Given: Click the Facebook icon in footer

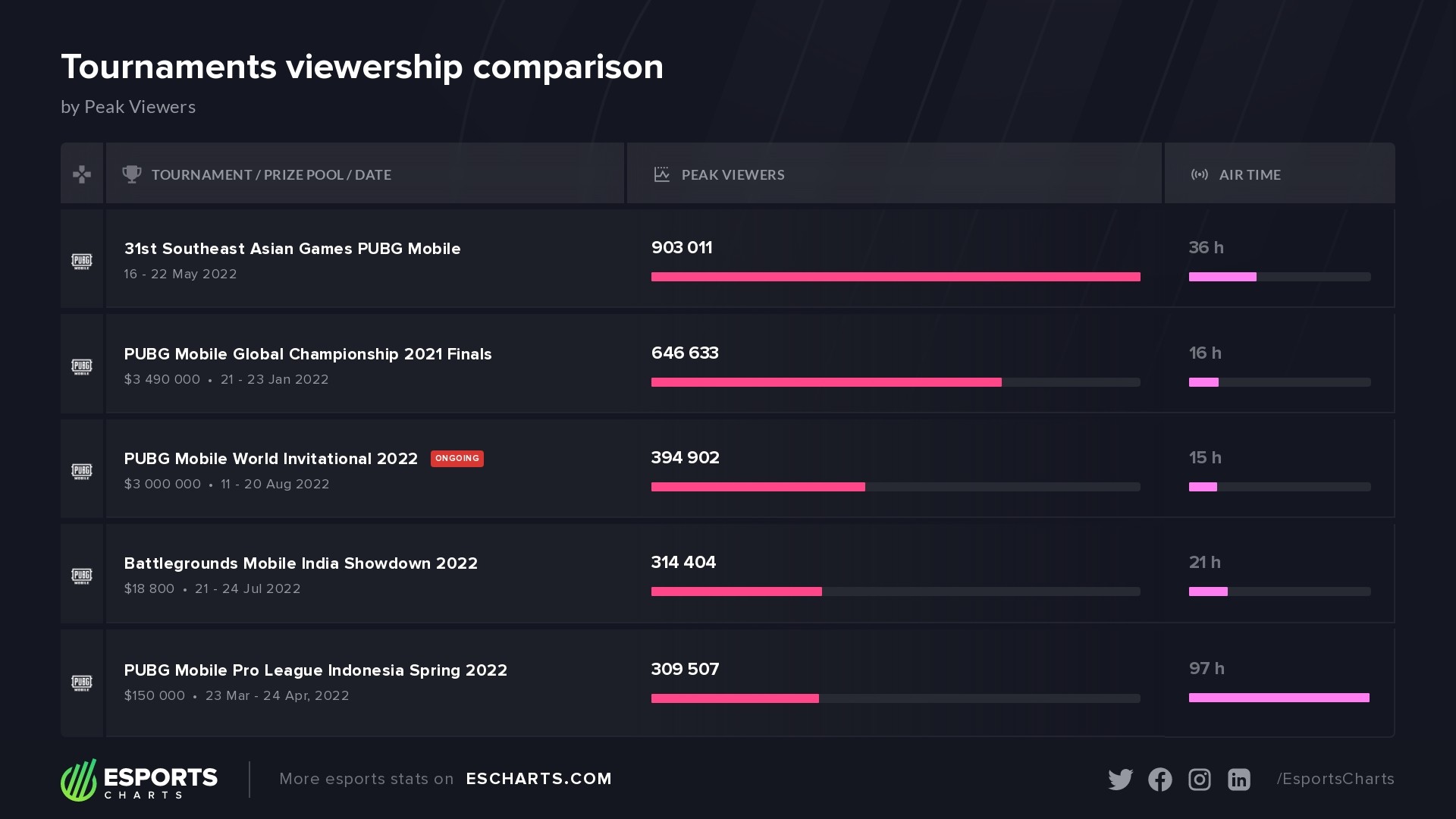Looking at the screenshot, I should 1159,780.
